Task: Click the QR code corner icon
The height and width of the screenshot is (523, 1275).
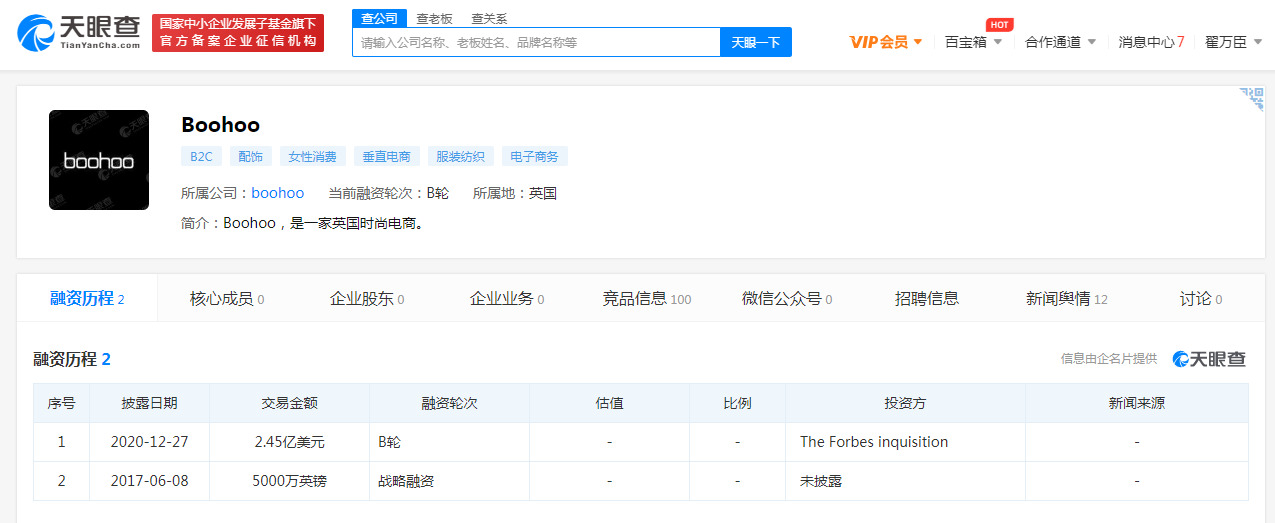Action: (1252, 98)
